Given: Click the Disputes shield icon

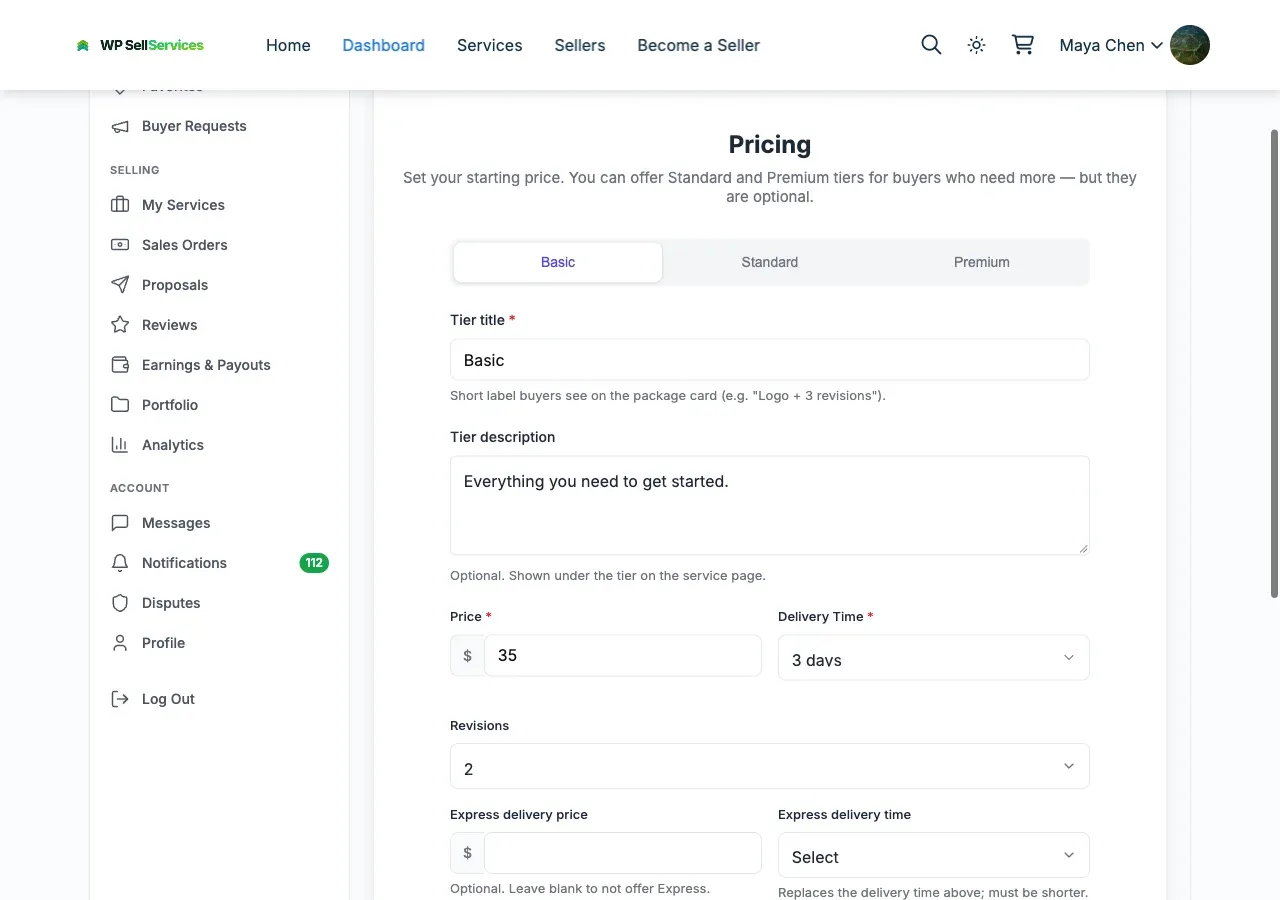Looking at the screenshot, I should point(120,603).
